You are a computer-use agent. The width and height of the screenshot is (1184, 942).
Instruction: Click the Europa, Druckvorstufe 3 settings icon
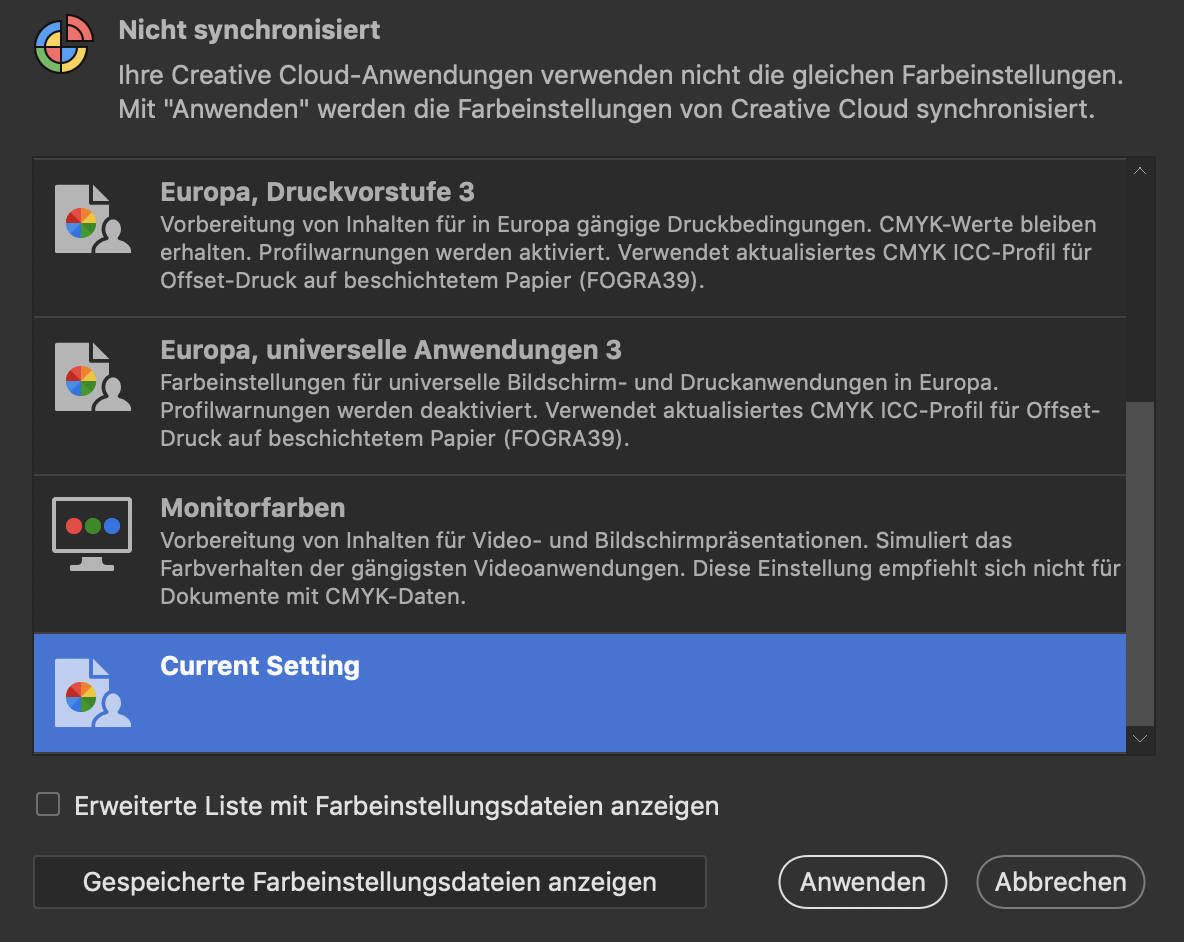point(92,219)
